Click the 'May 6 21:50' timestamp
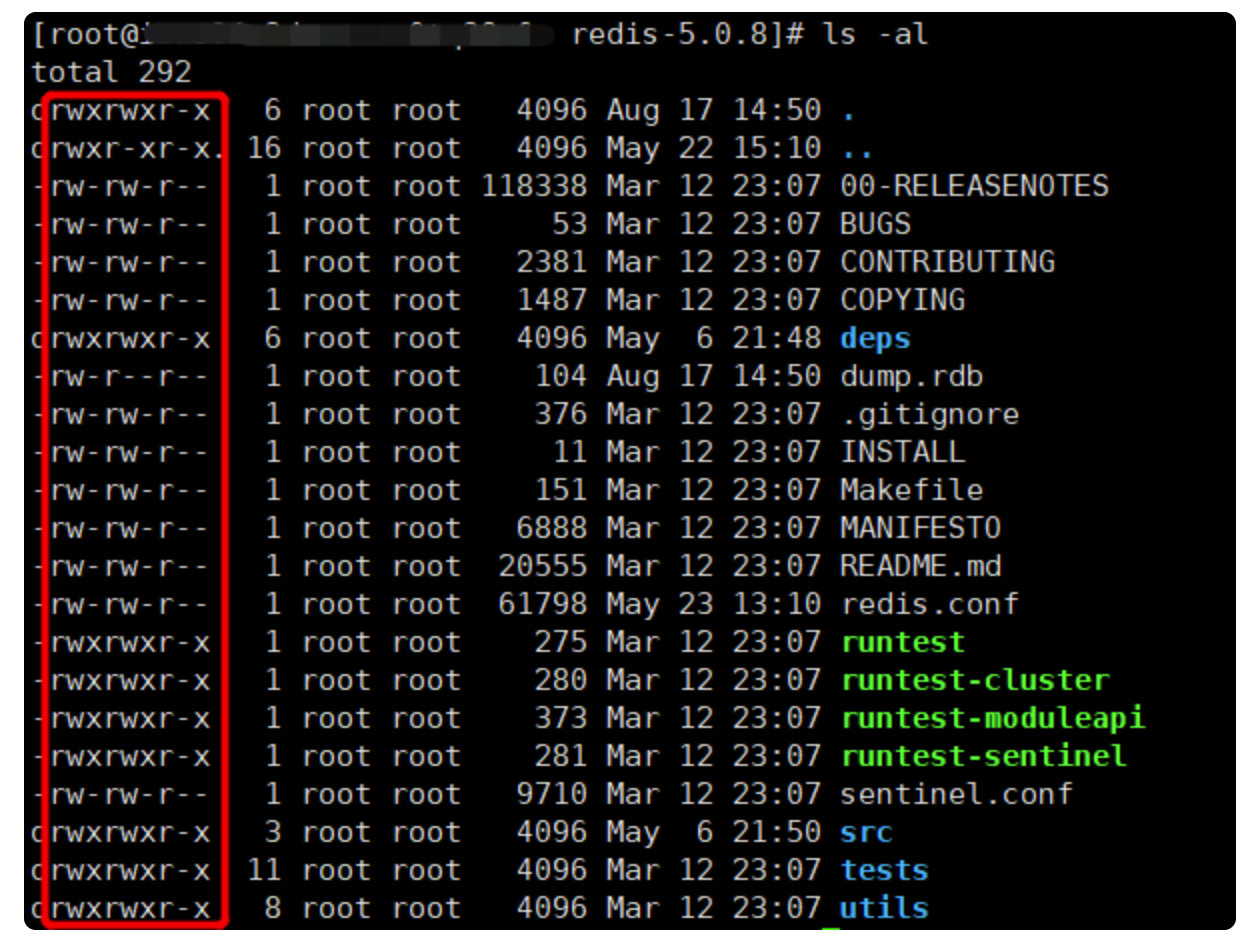This screenshot has height=944, width=1254. pos(714,832)
